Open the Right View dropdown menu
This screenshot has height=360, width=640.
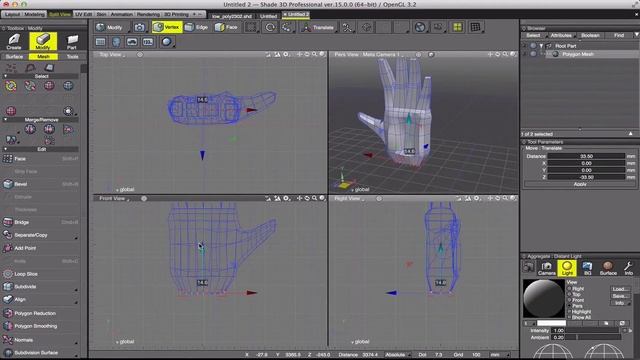point(349,198)
